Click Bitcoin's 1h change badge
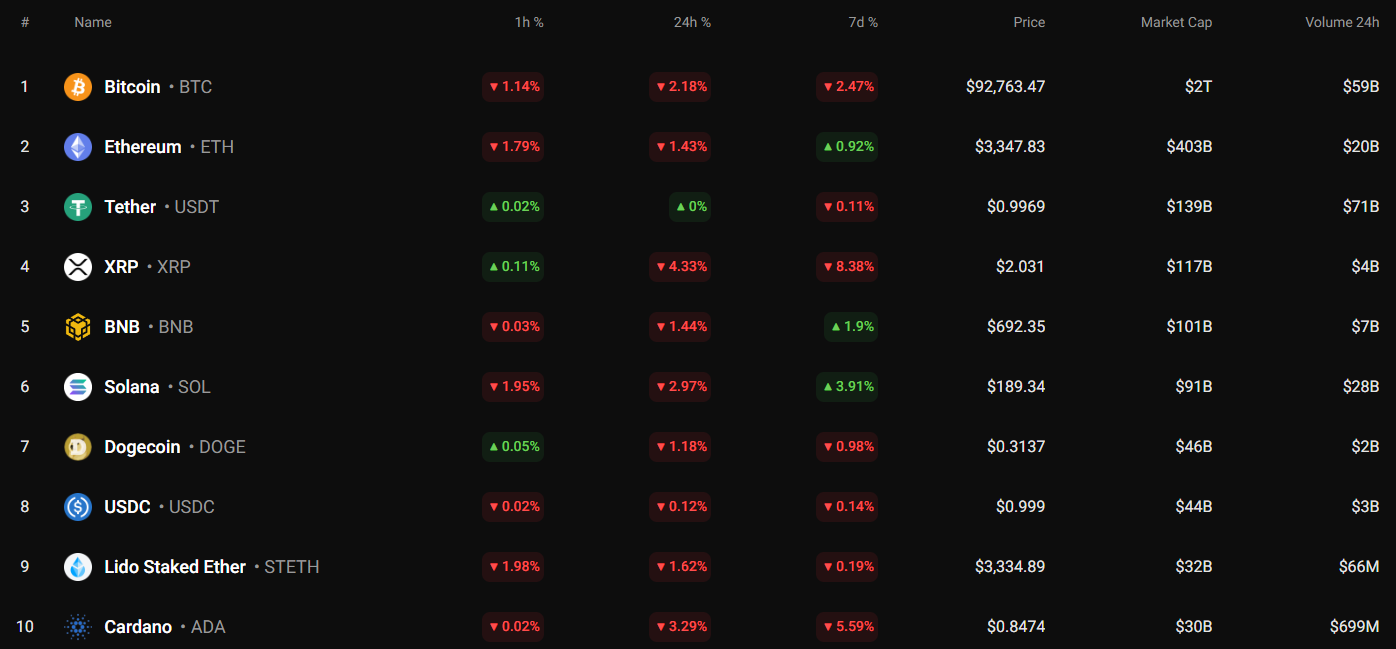Viewport: 1396px width, 649px height. (x=513, y=87)
